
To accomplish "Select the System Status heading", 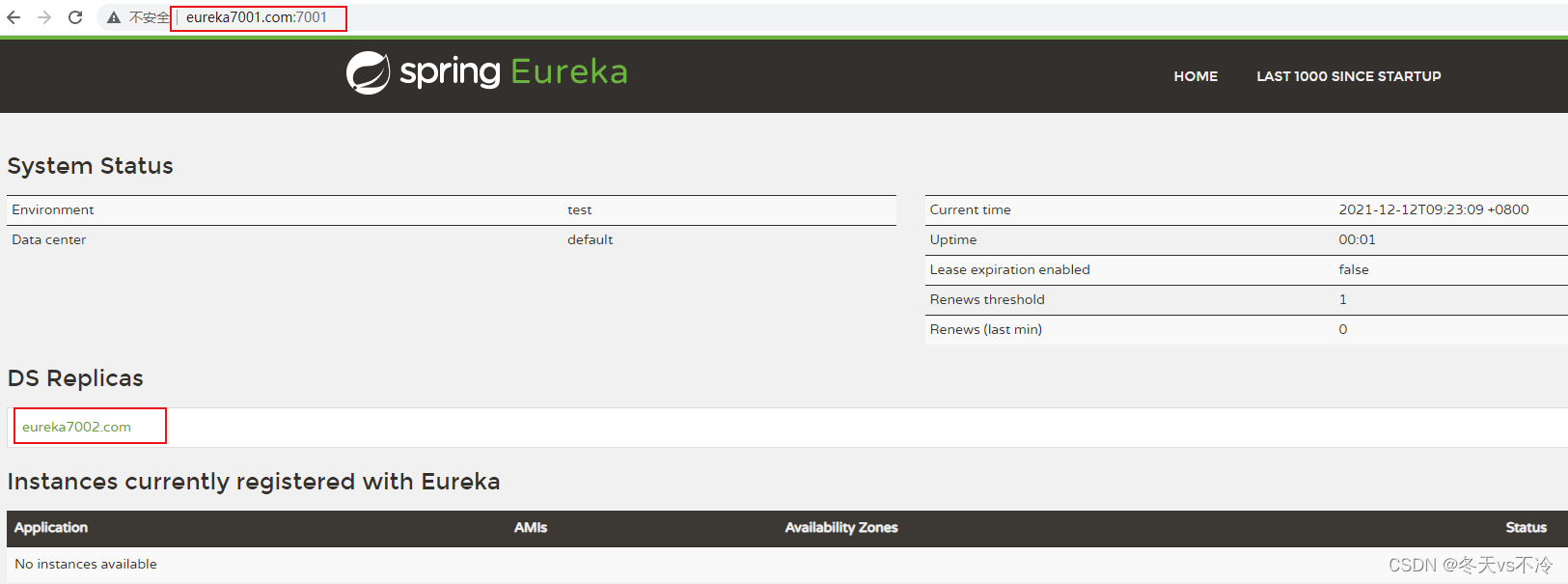I will (x=91, y=166).
